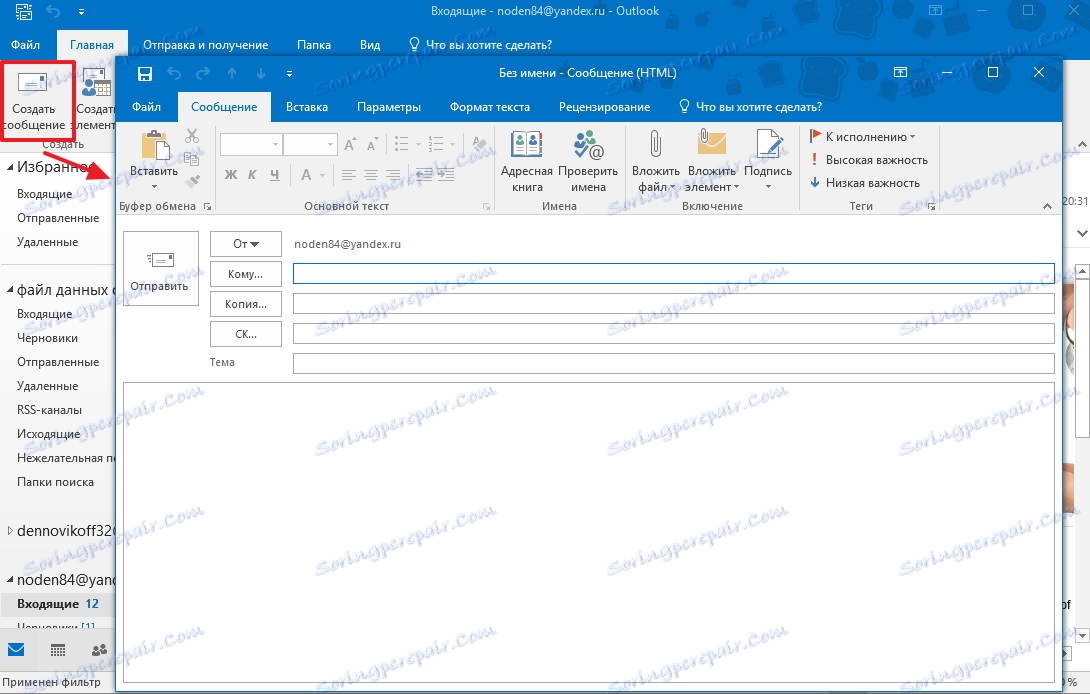Toggle Высокая важность flag
This screenshot has width=1090, height=694.
[x=869, y=160]
